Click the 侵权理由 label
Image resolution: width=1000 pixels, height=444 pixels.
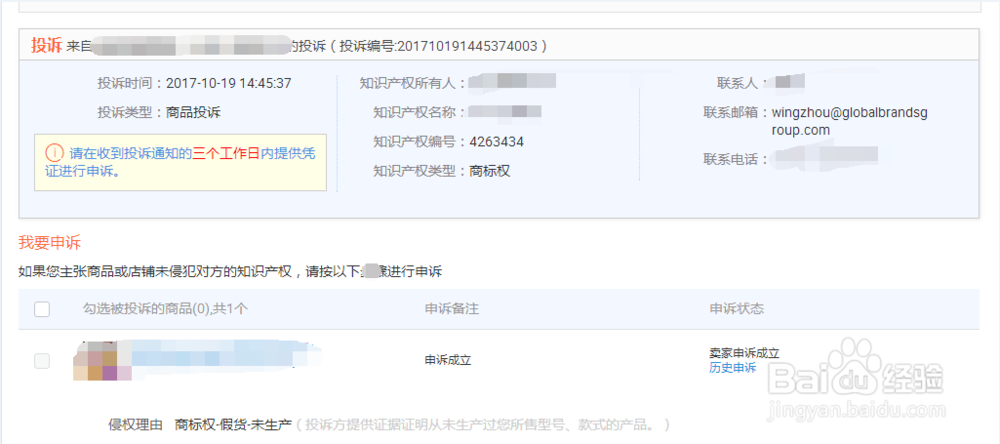[135, 424]
